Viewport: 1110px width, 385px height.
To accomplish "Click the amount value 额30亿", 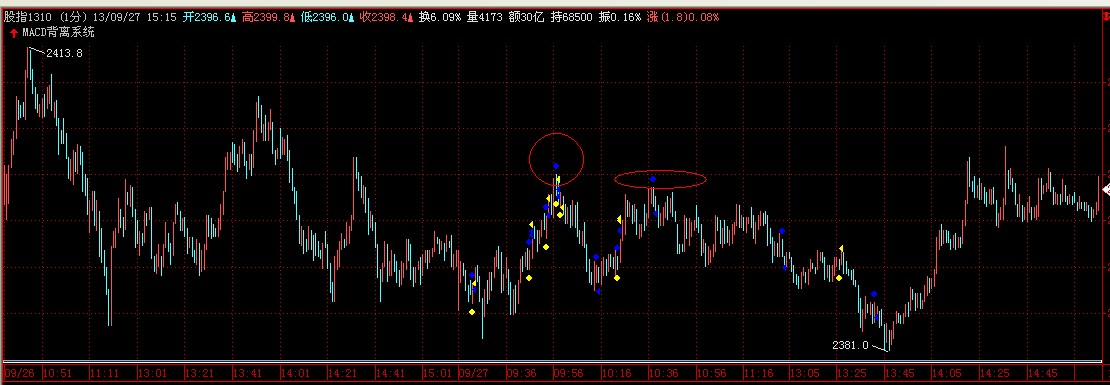I will pos(525,18).
